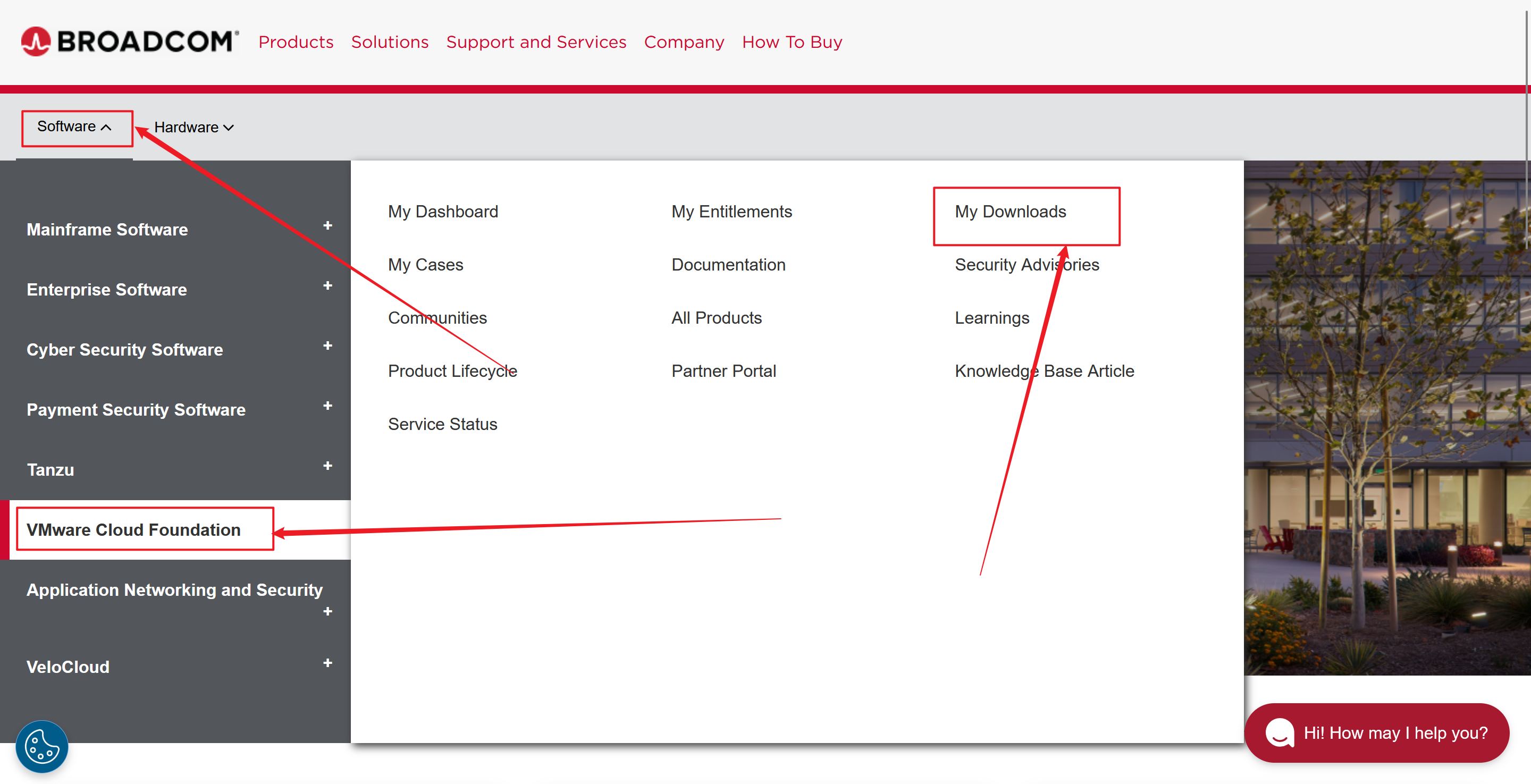This screenshot has width=1531, height=784.
Task: Expand Enterprise Software plus icon
Action: (x=327, y=286)
